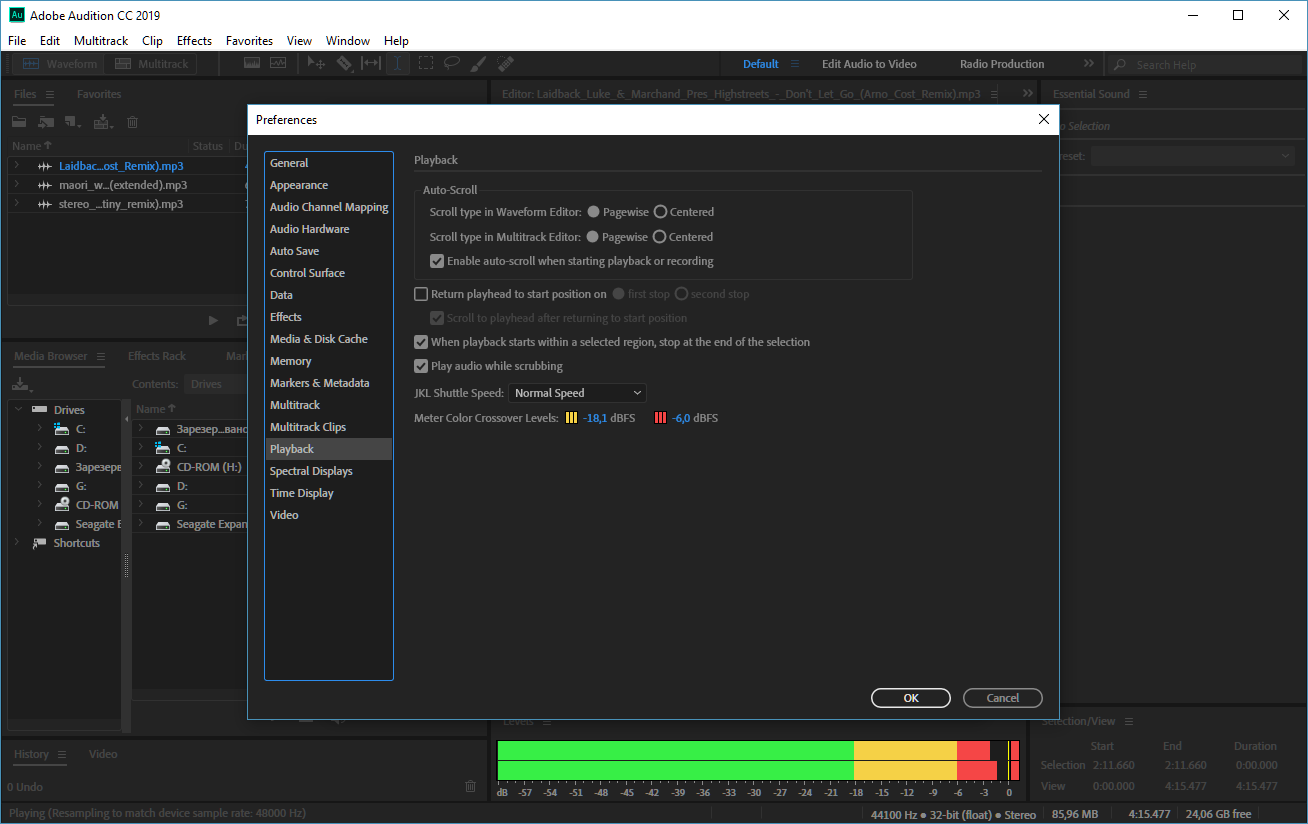
Task: Expand the maori_w...(extended).mp3 file entry
Action: pos(17,184)
